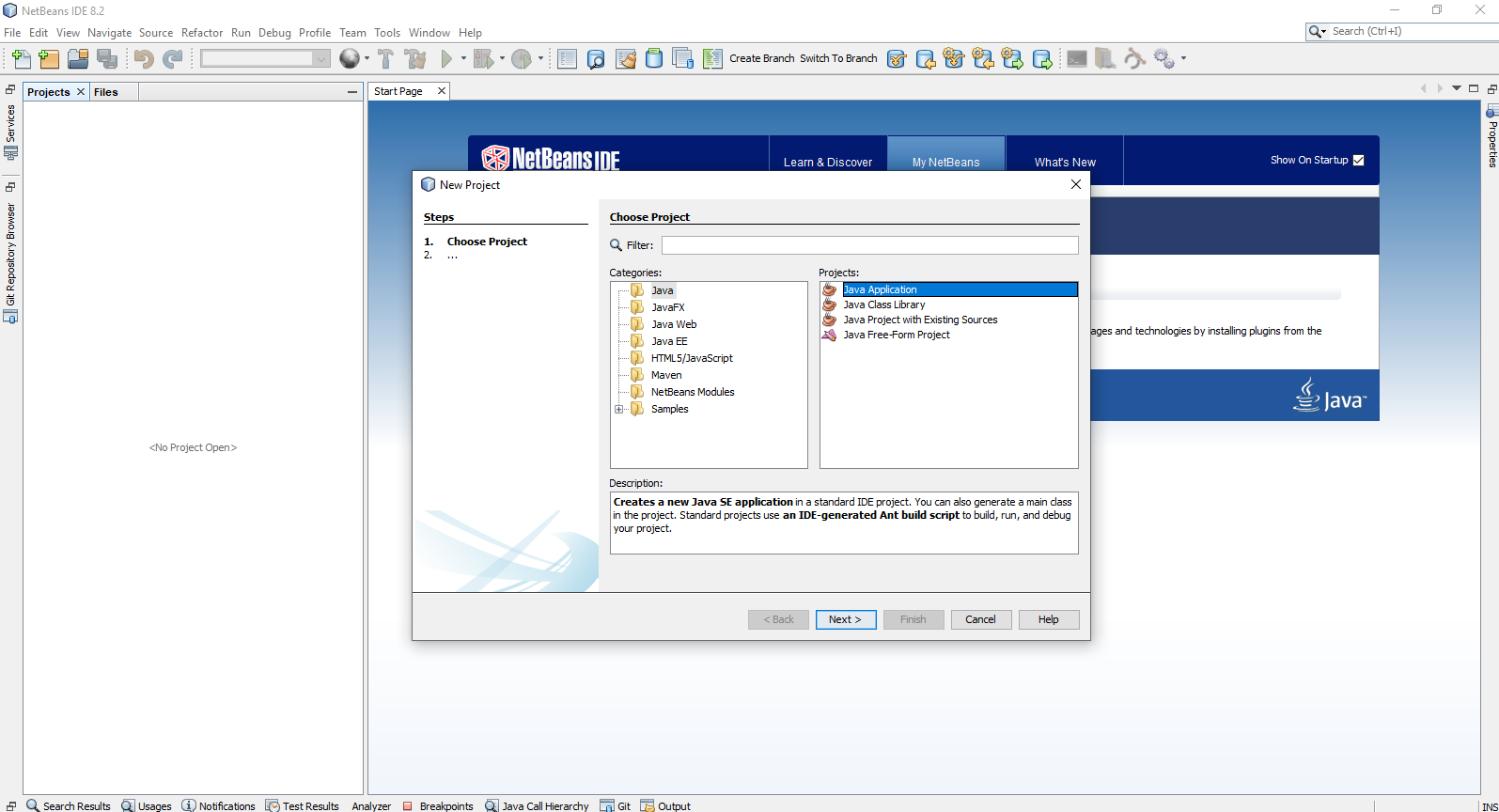Click the last plain database green-arrow icon

click(x=1042, y=58)
